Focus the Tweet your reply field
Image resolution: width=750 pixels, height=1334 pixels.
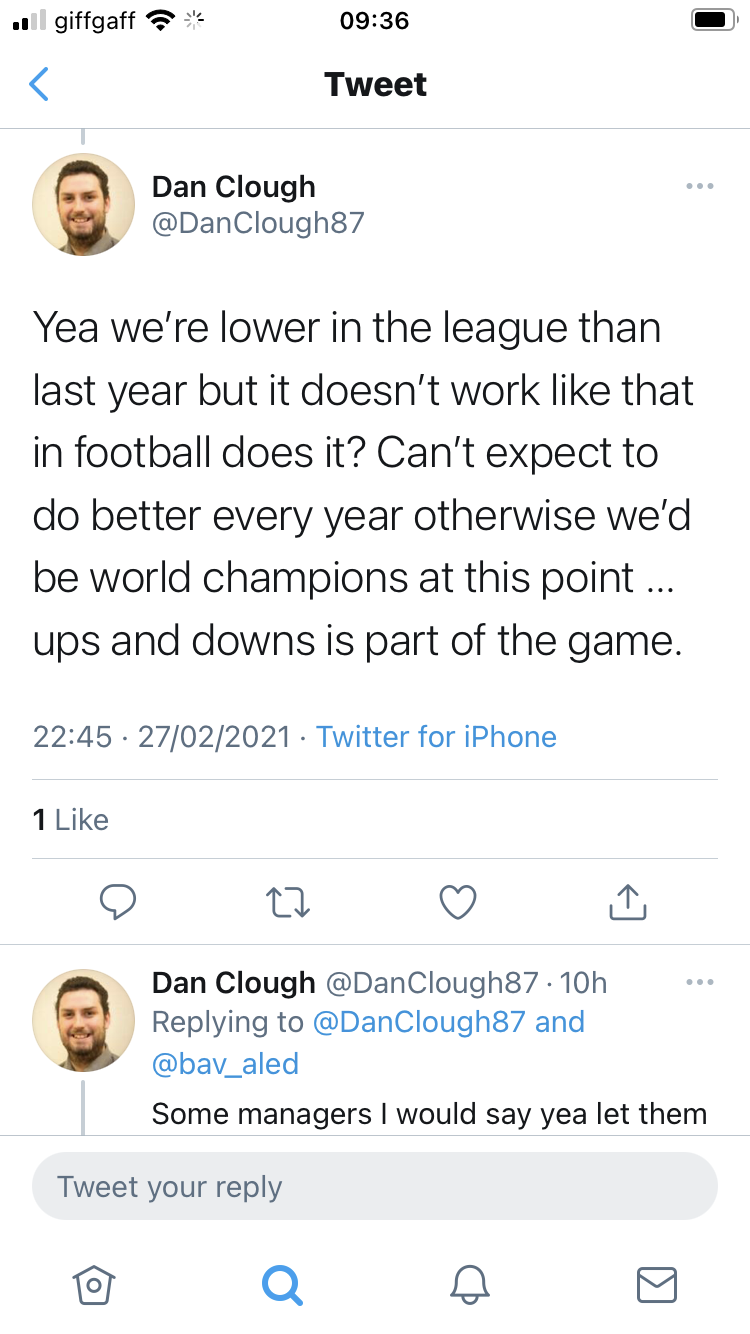375,1187
